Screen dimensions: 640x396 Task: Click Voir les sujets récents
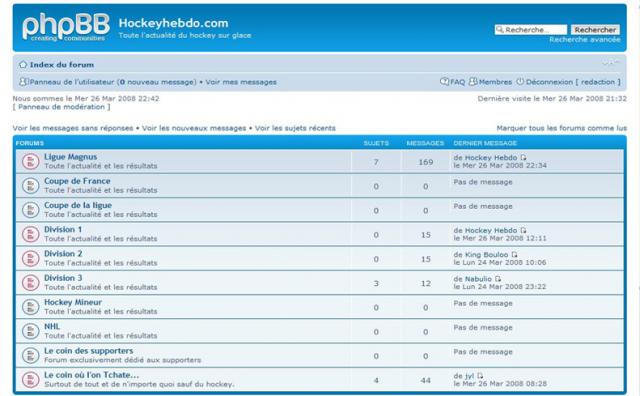pyautogui.click(x=295, y=128)
